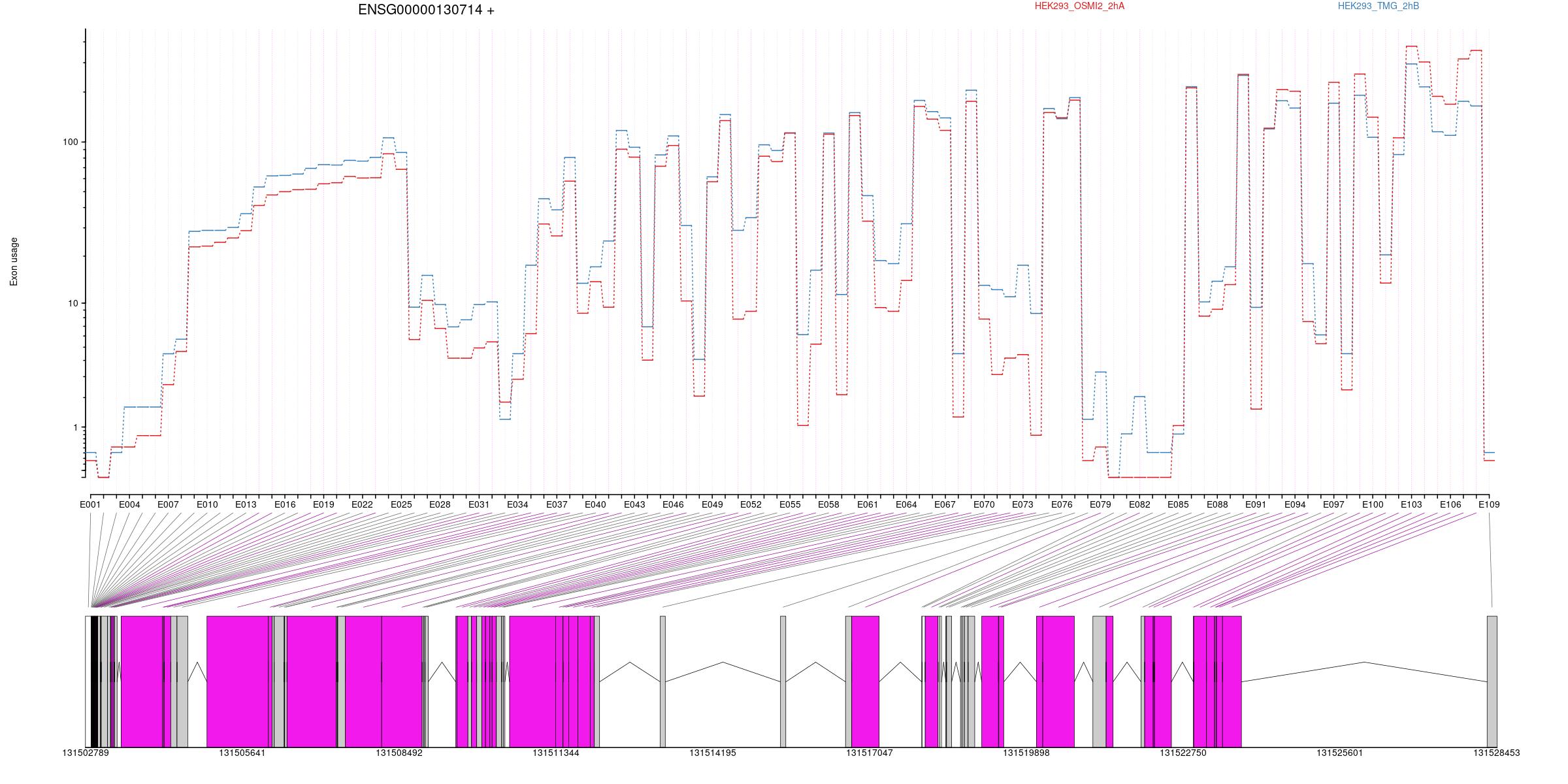
Task: Click the y-axis tick value 100
Action: [70, 142]
